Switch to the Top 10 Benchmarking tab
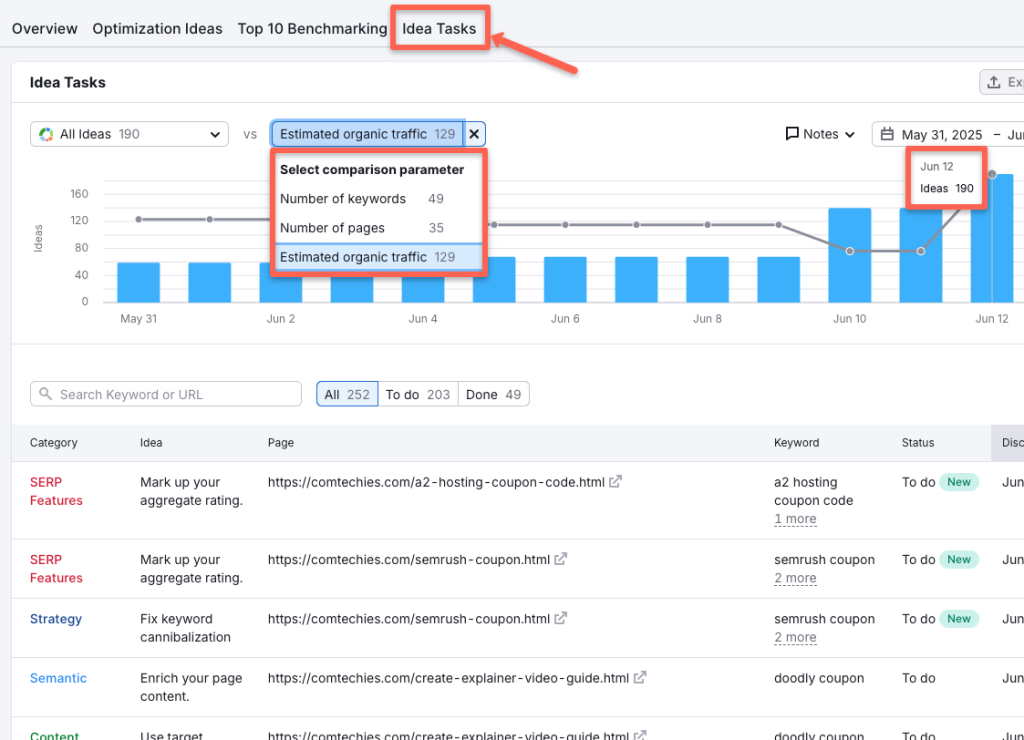 point(312,28)
